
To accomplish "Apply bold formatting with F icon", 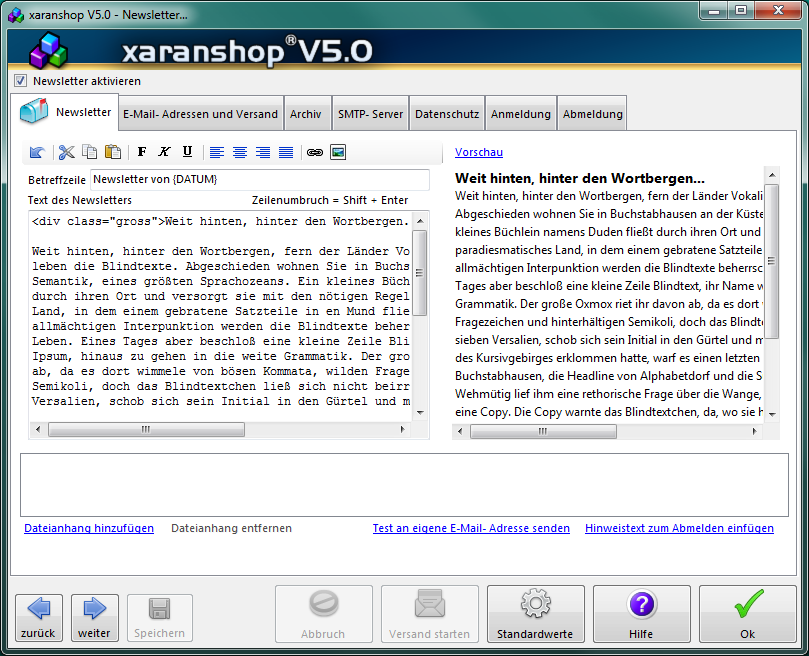I will pyautogui.click(x=142, y=151).
